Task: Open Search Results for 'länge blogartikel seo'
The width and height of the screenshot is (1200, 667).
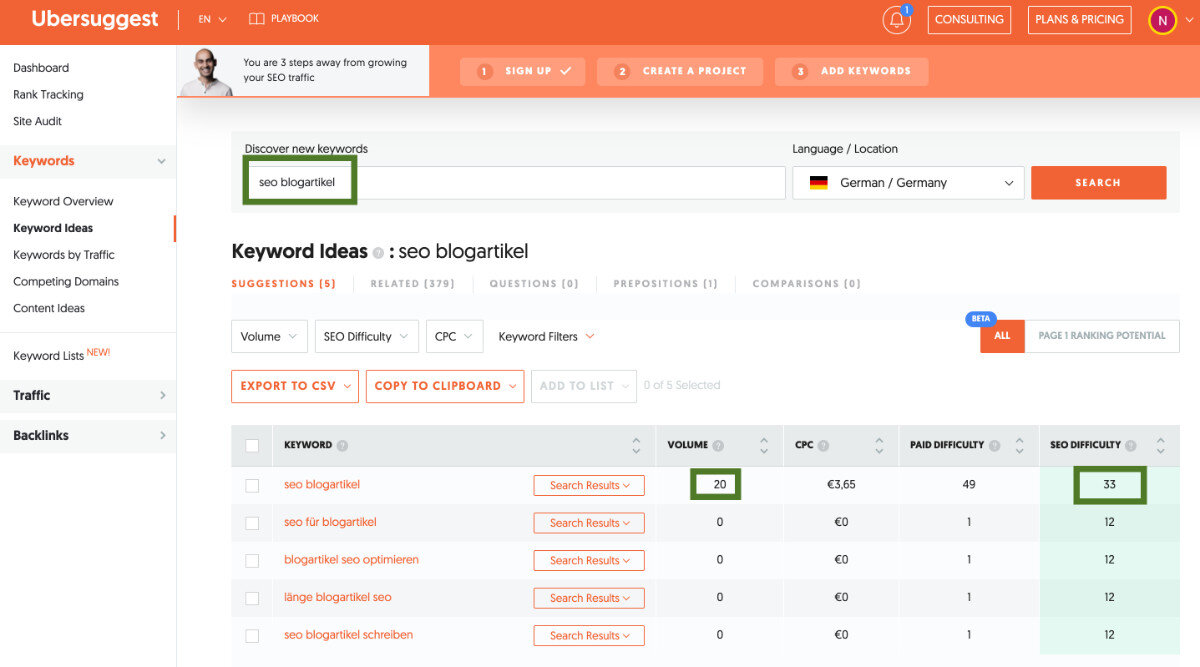Action: [589, 598]
